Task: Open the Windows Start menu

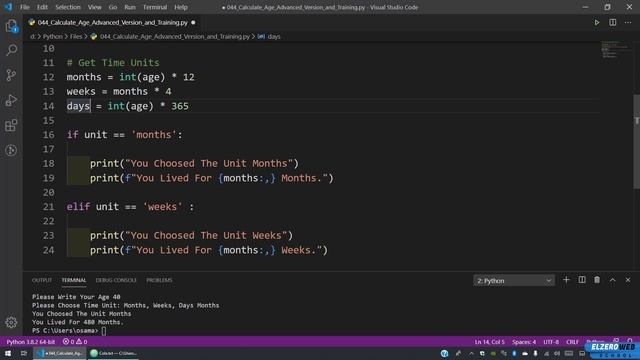Action: click(x=8, y=353)
